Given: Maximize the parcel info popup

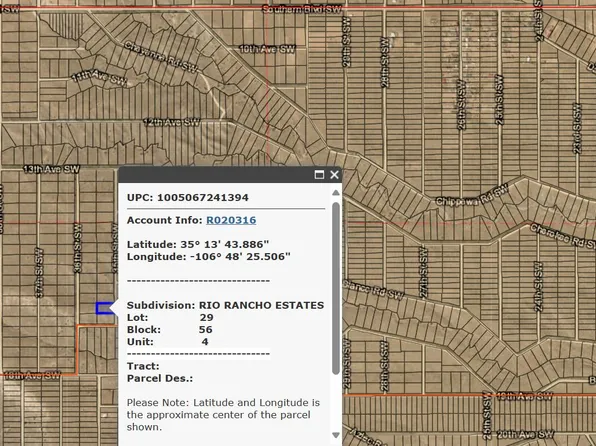Looking at the screenshot, I should point(319,175).
